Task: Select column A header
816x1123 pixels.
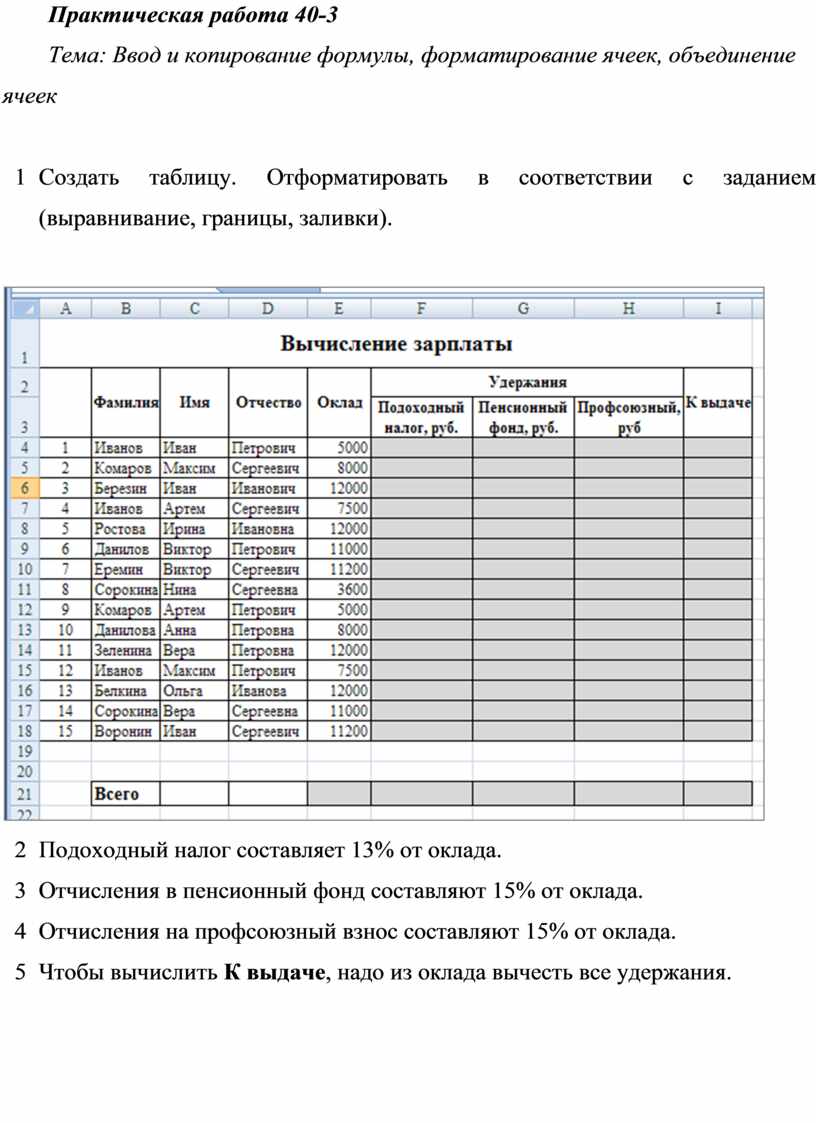Action: (x=67, y=310)
